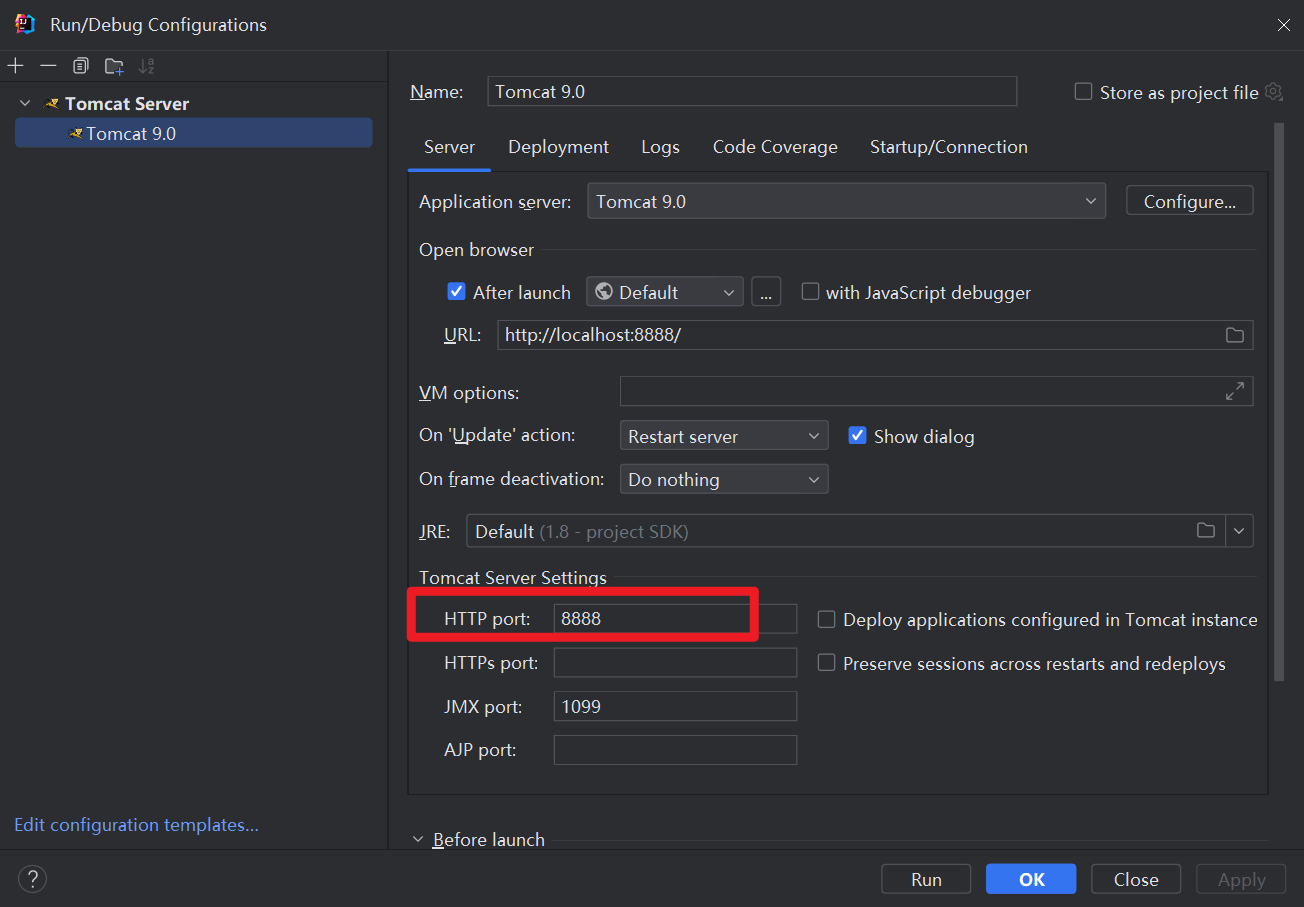Click the Tomcat Server Settings heading
This screenshot has width=1304, height=907.
coord(513,577)
